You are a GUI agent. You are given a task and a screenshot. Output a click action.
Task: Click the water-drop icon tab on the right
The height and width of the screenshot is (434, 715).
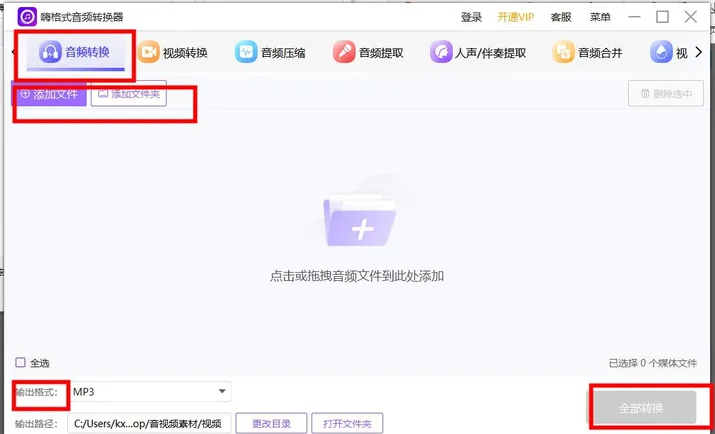click(668, 53)
